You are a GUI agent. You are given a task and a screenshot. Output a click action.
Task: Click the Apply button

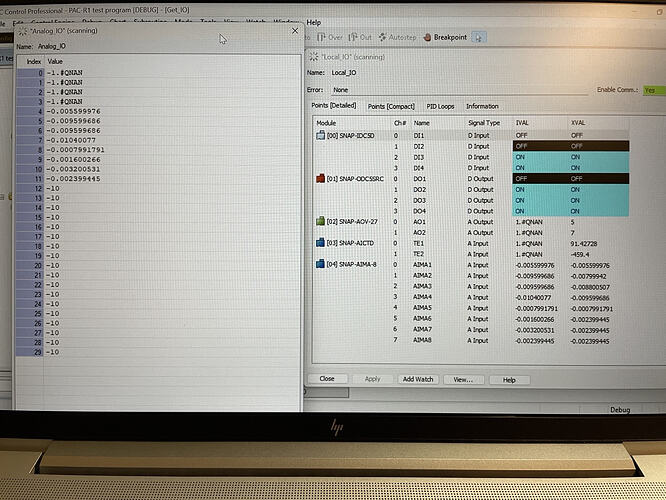pos(372,379)
